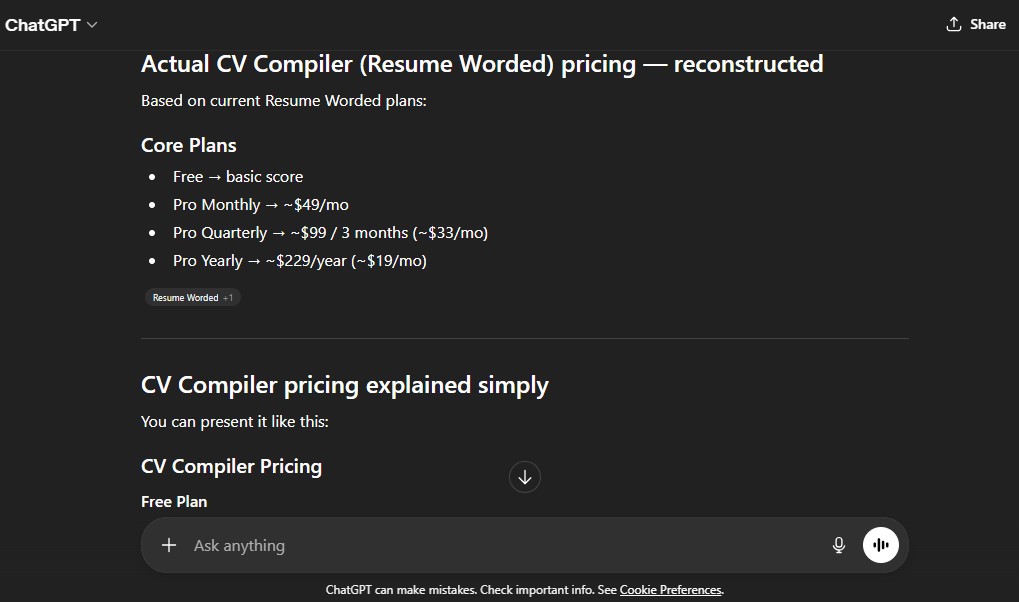The width and height of the screenshot is (1019, 602).
Task: Click the Pro Monthly pricing bullet
Action: point(260,204)
